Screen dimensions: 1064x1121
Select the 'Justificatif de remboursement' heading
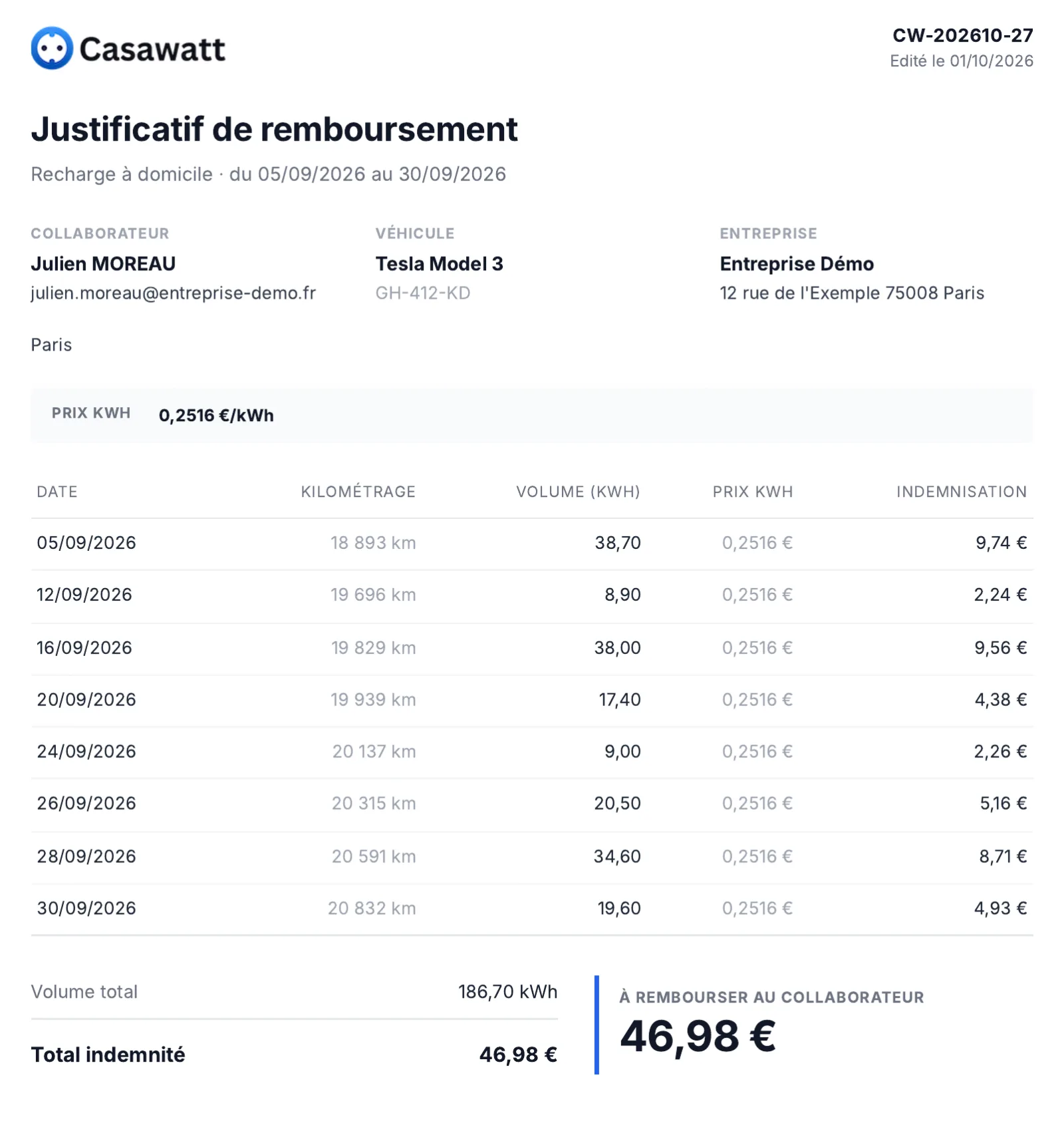[274, 129]
